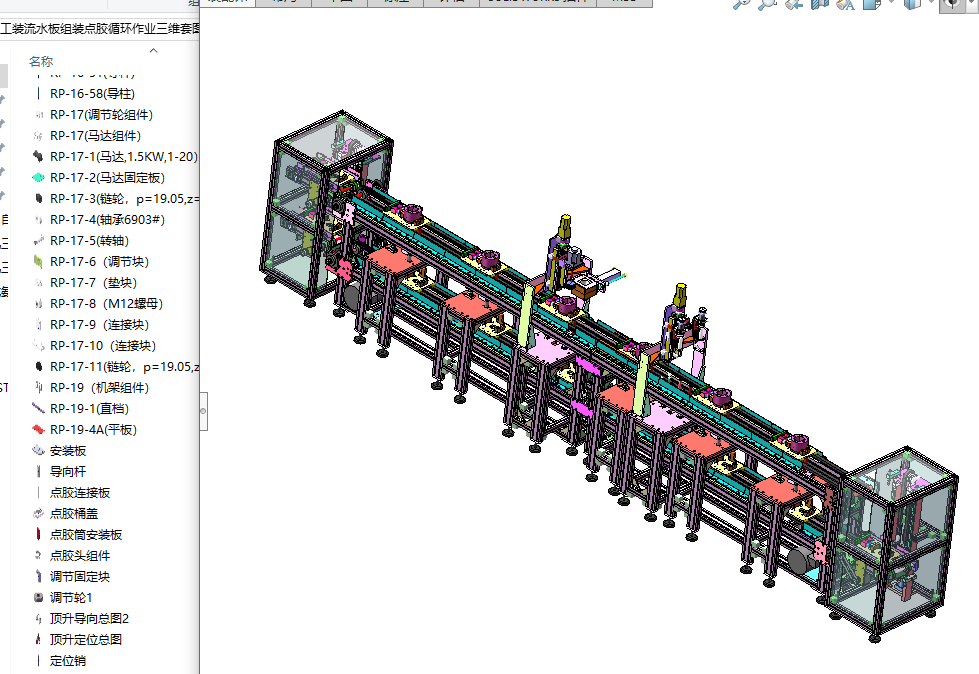
Task: Click the sort chevron above the name column
Action: [153, 50]
